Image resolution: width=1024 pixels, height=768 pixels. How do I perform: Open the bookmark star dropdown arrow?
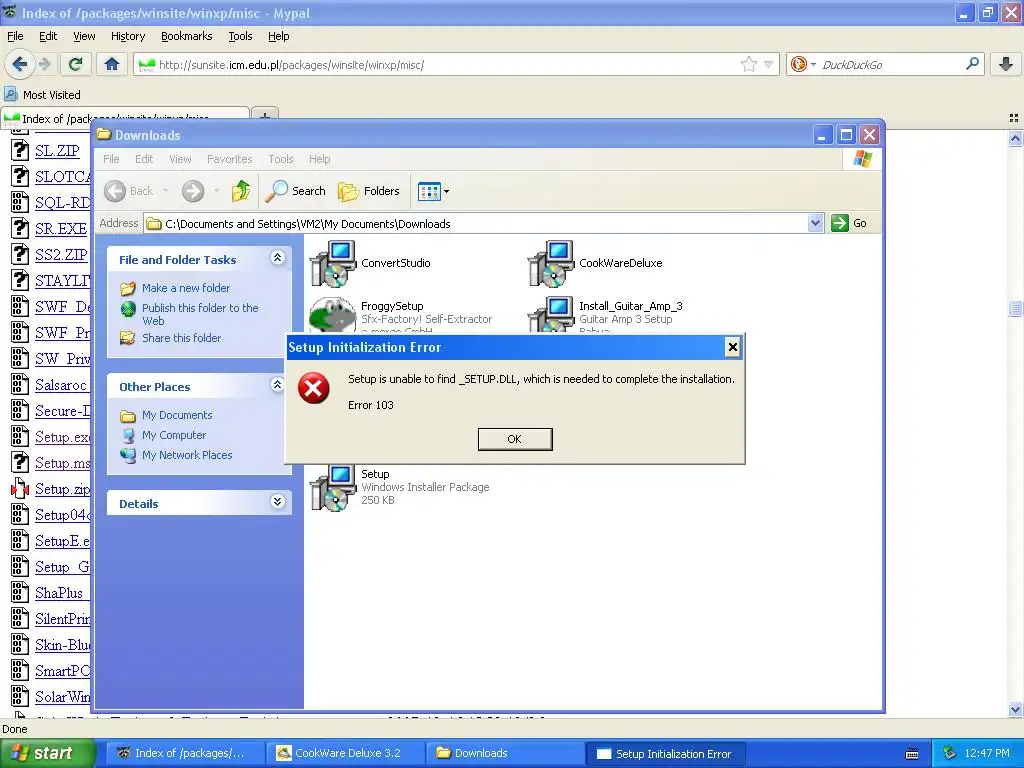click(769, 64)
